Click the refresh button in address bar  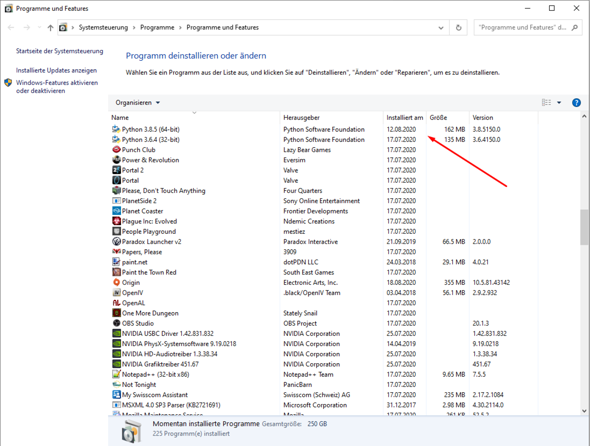458,27
